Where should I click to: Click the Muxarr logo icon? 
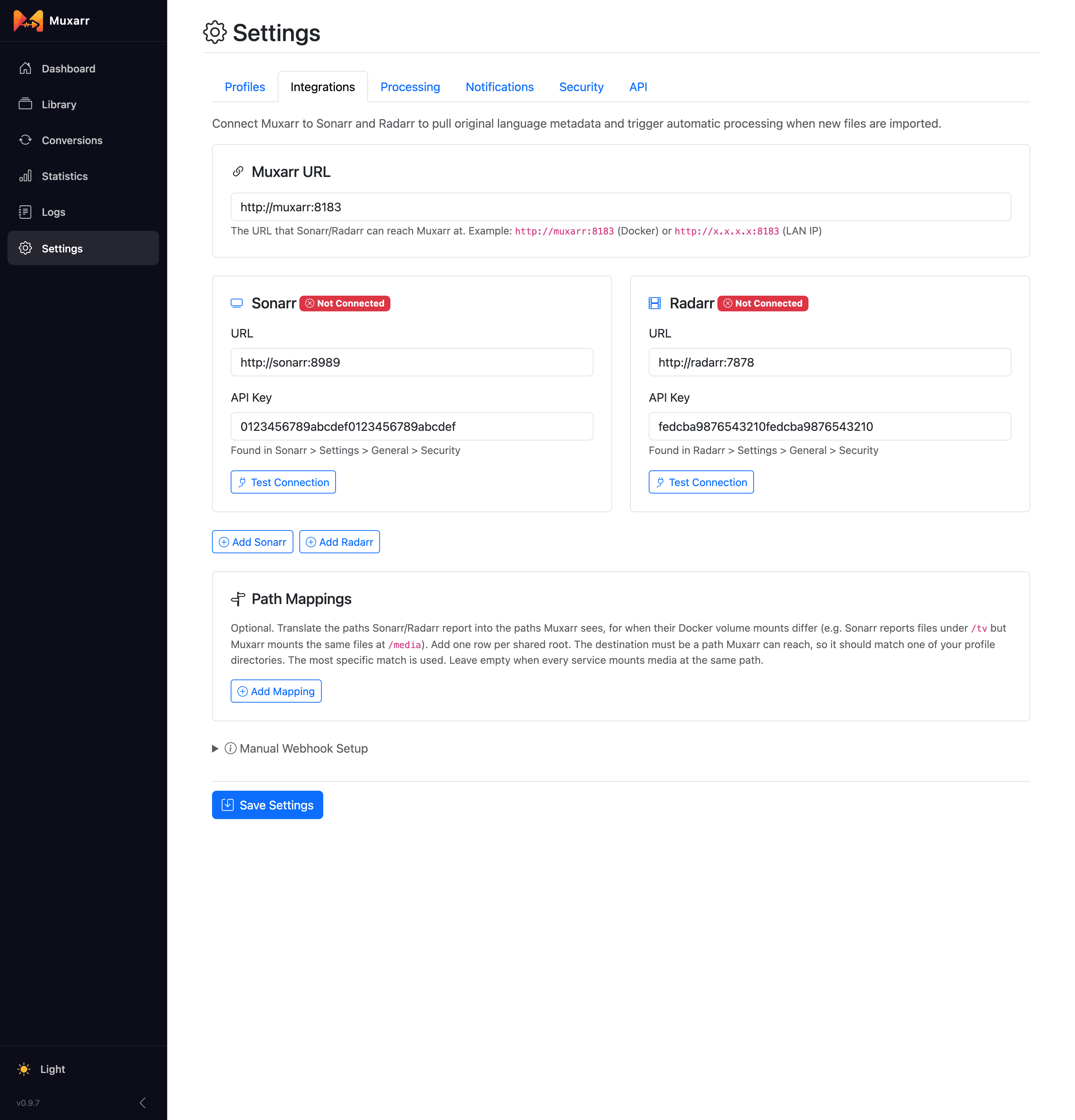click(28, 21)
